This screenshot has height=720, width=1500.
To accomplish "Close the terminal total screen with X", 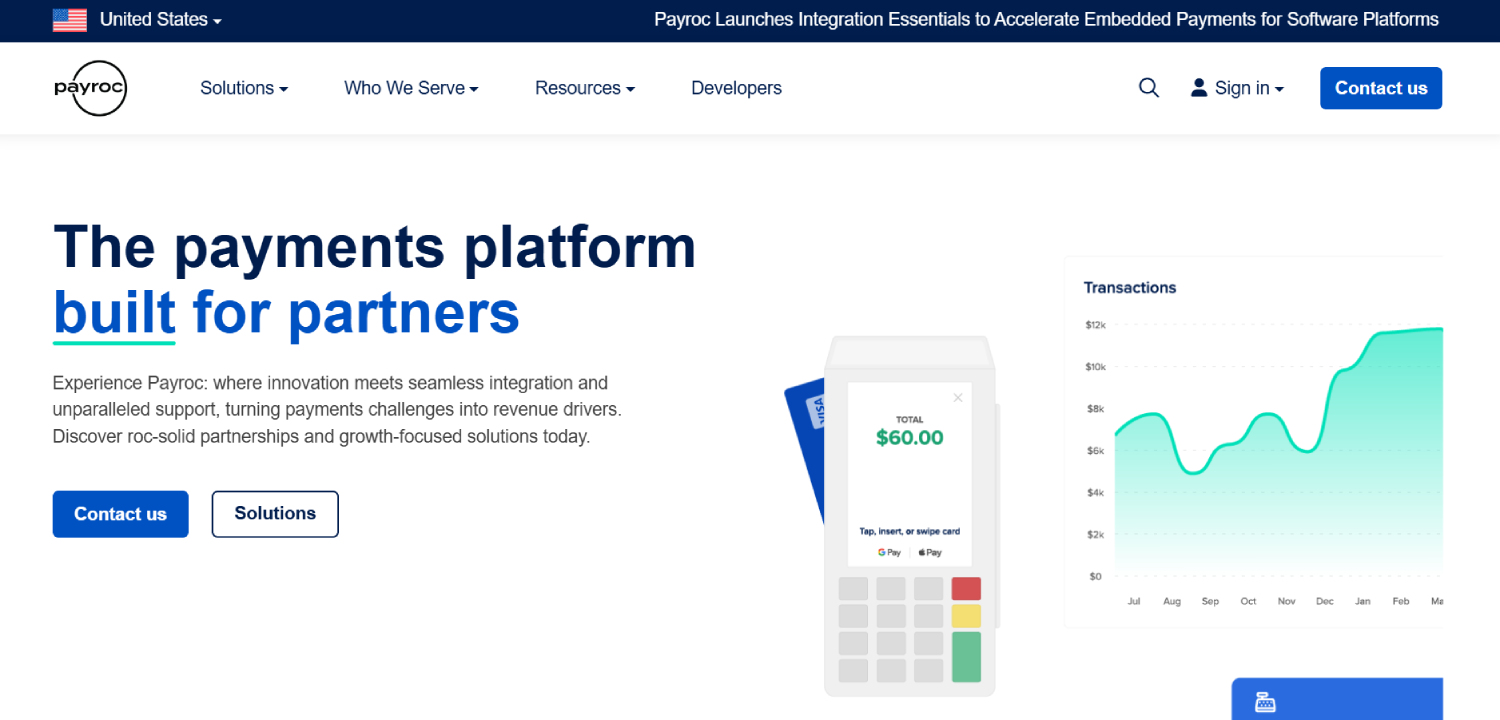I will point(958,398).
